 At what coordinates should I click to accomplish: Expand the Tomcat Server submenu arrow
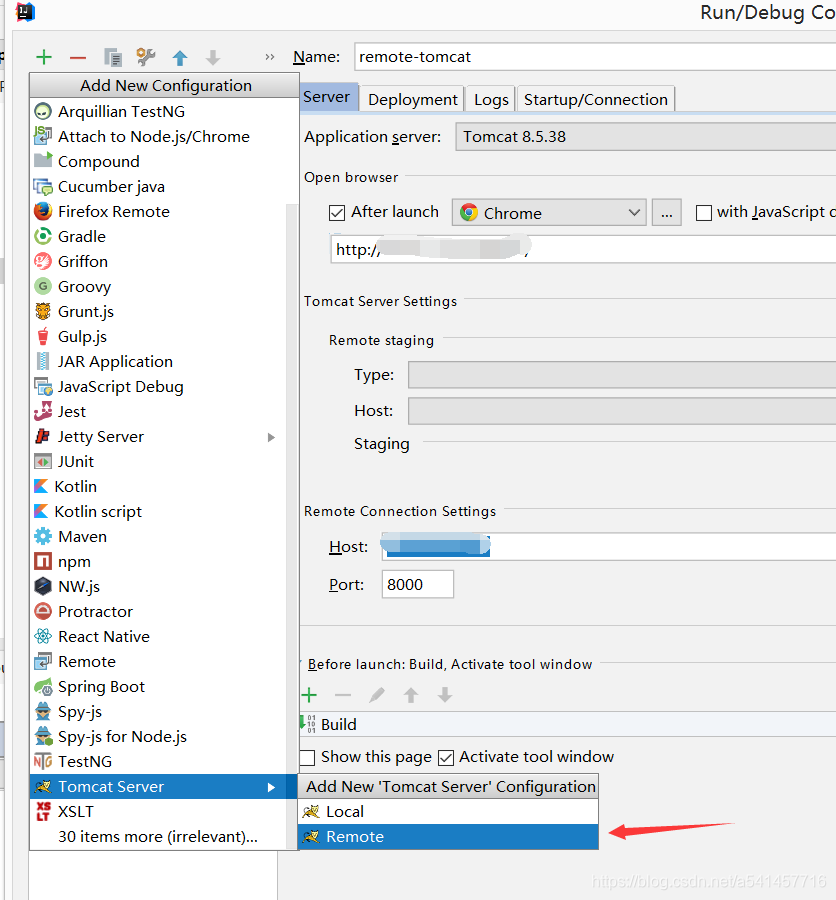[271, 787]
